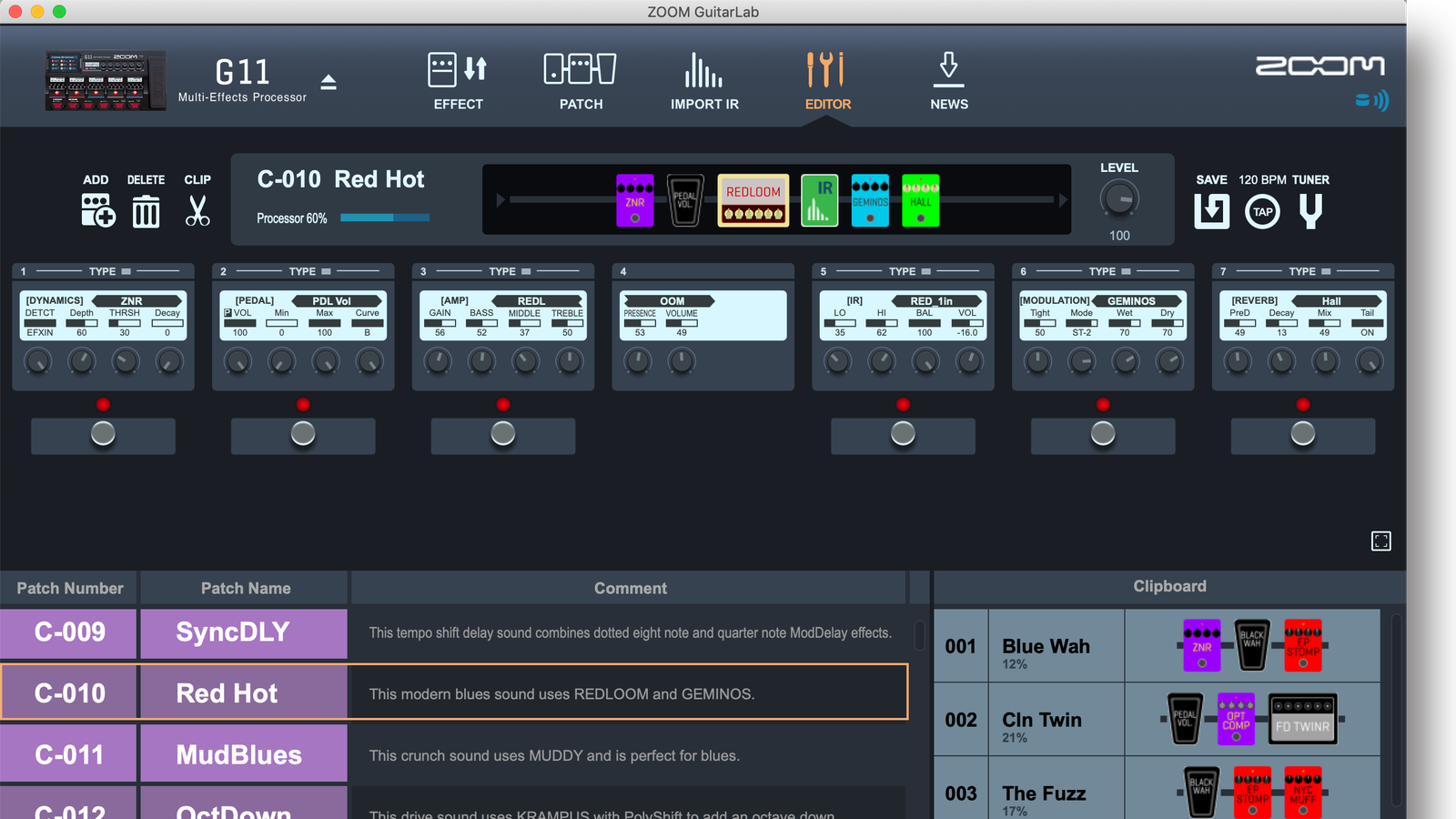
Task: Open the TYPE menu of slot 2
Action: [309, 271]
